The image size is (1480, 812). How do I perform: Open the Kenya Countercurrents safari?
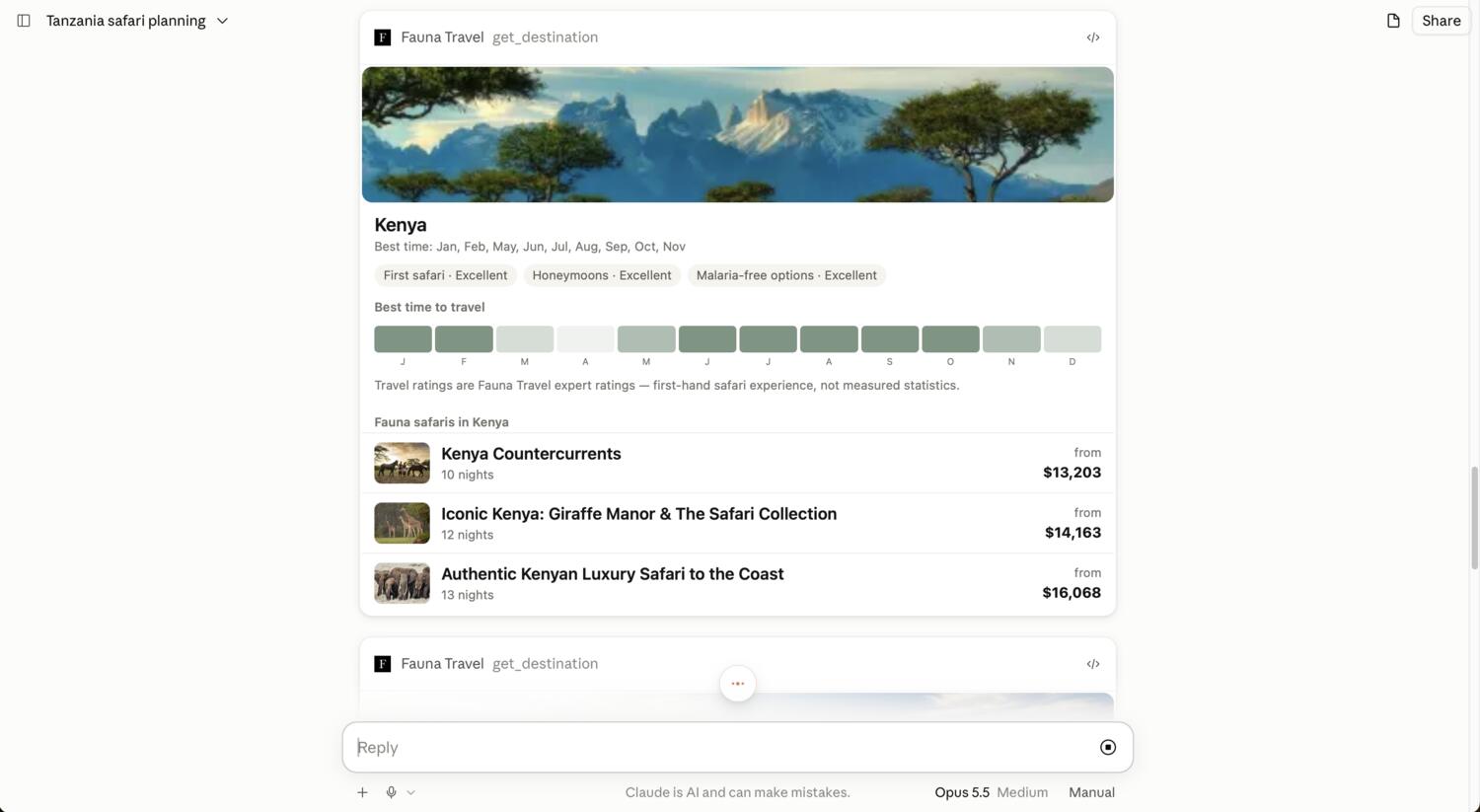click(738, 463)
